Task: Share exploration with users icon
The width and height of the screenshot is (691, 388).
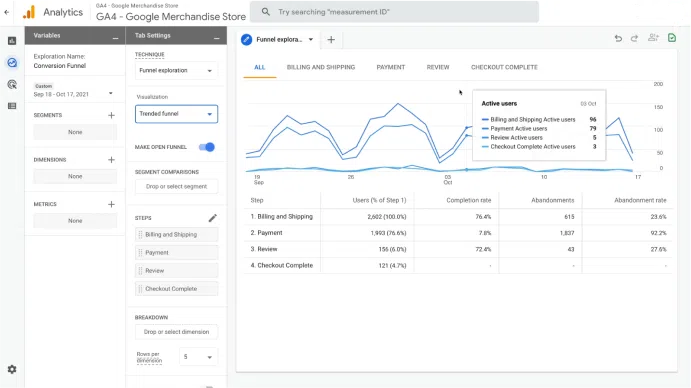Action: coord(653,38)
